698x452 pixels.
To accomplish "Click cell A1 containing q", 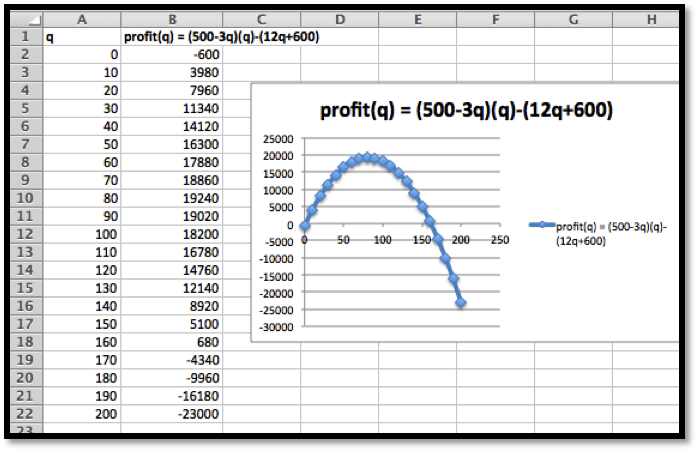I will tap(81, 37).
